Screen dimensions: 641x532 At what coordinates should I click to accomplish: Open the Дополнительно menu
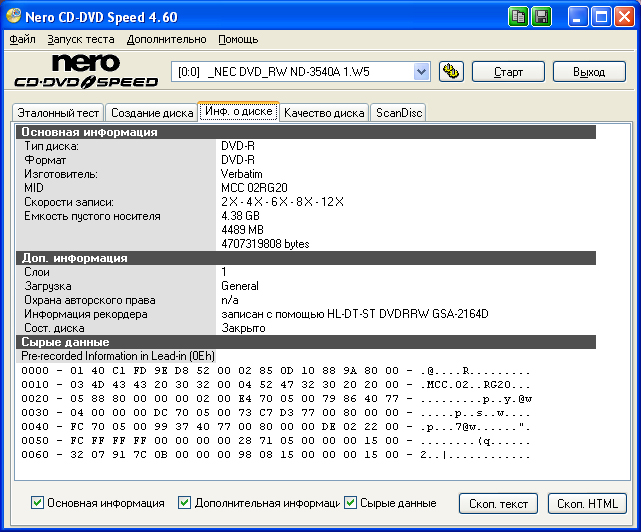coord(166,39)
